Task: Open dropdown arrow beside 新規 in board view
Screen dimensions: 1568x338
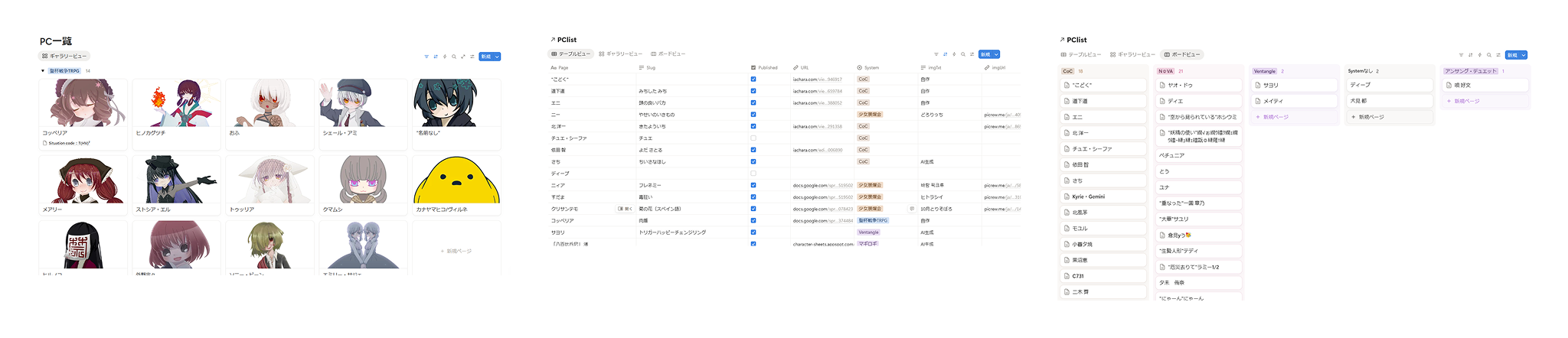Action: point(1523,55)
